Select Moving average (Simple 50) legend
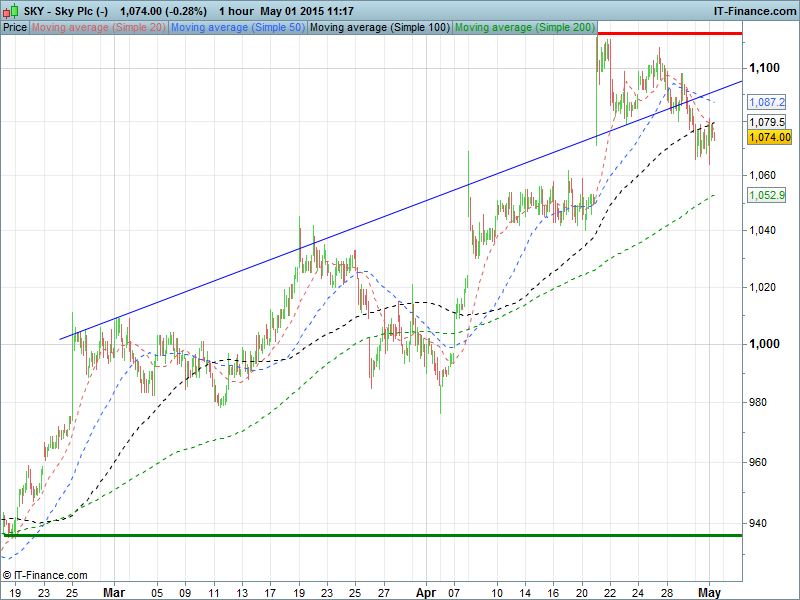This screenshot has height=600, width=800. click(237, 27)
